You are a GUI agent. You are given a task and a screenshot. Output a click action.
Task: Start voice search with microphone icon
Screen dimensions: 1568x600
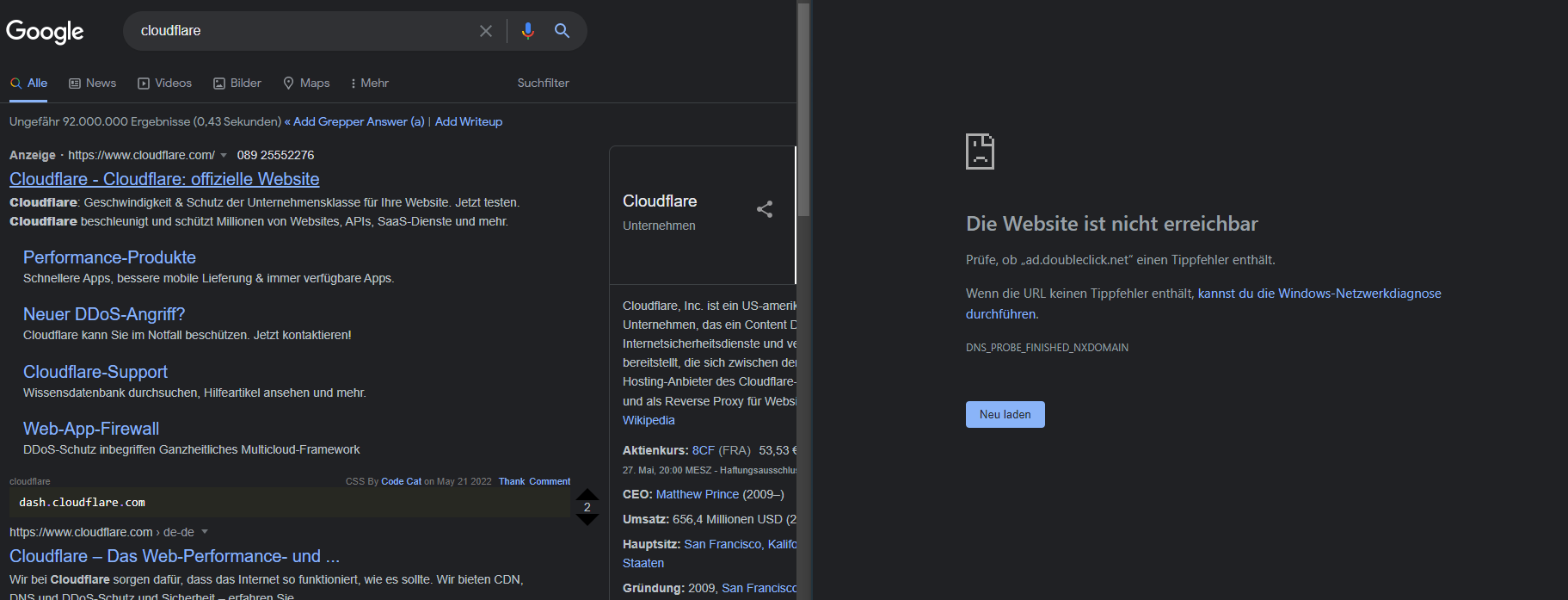(x=528, y=31)
